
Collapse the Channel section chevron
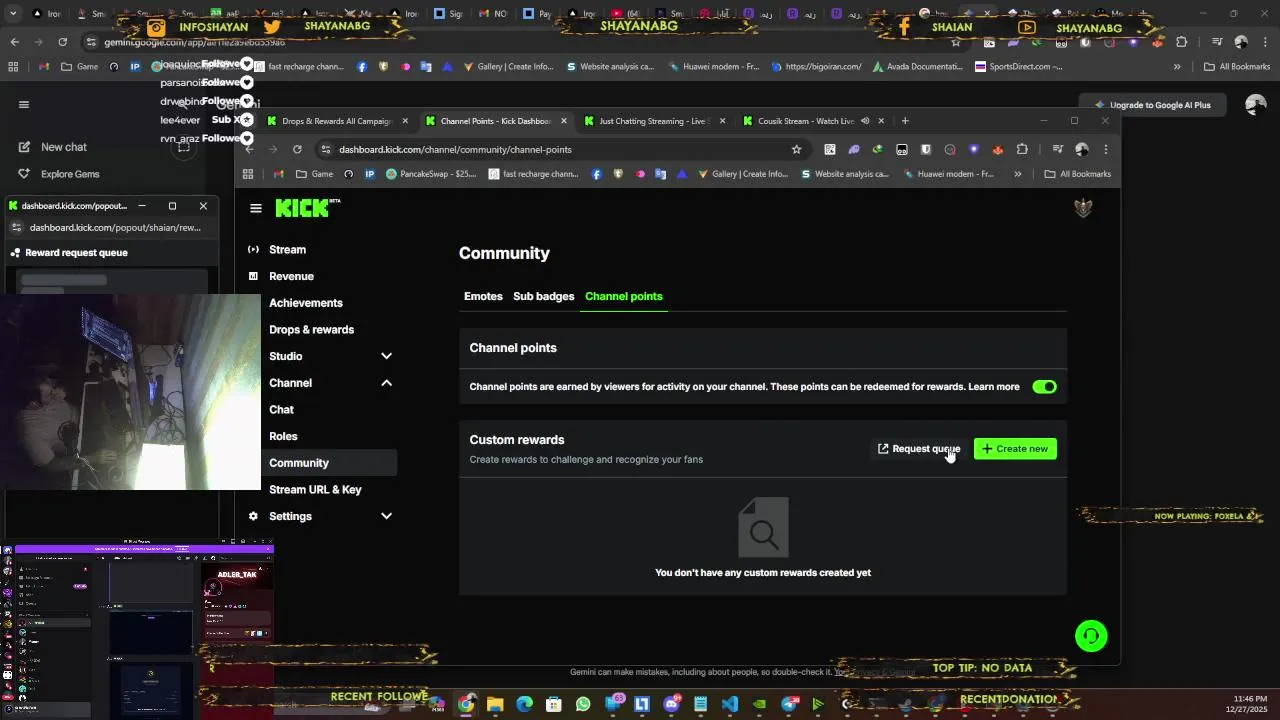(386, 383)
